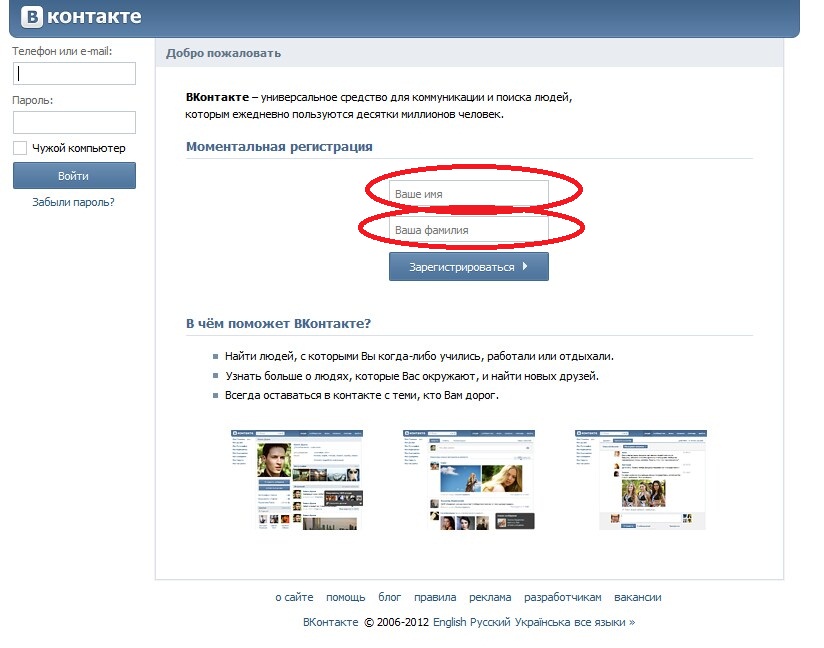
Task: Open the правила footer link
Action: tap(435, 598)
